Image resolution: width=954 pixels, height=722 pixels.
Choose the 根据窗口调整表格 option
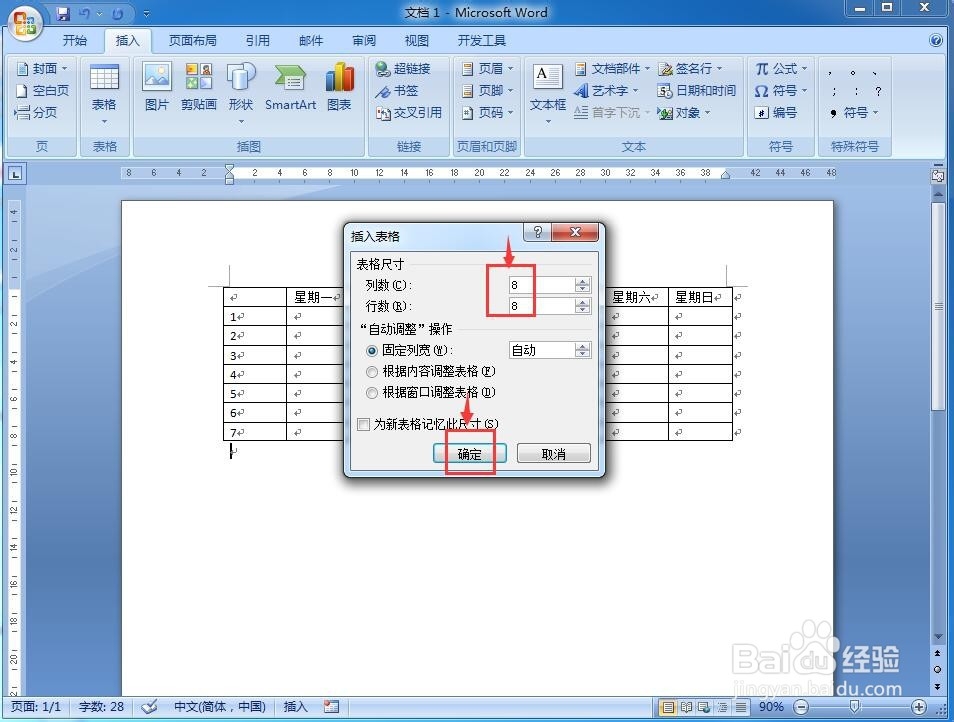(372, 392)
